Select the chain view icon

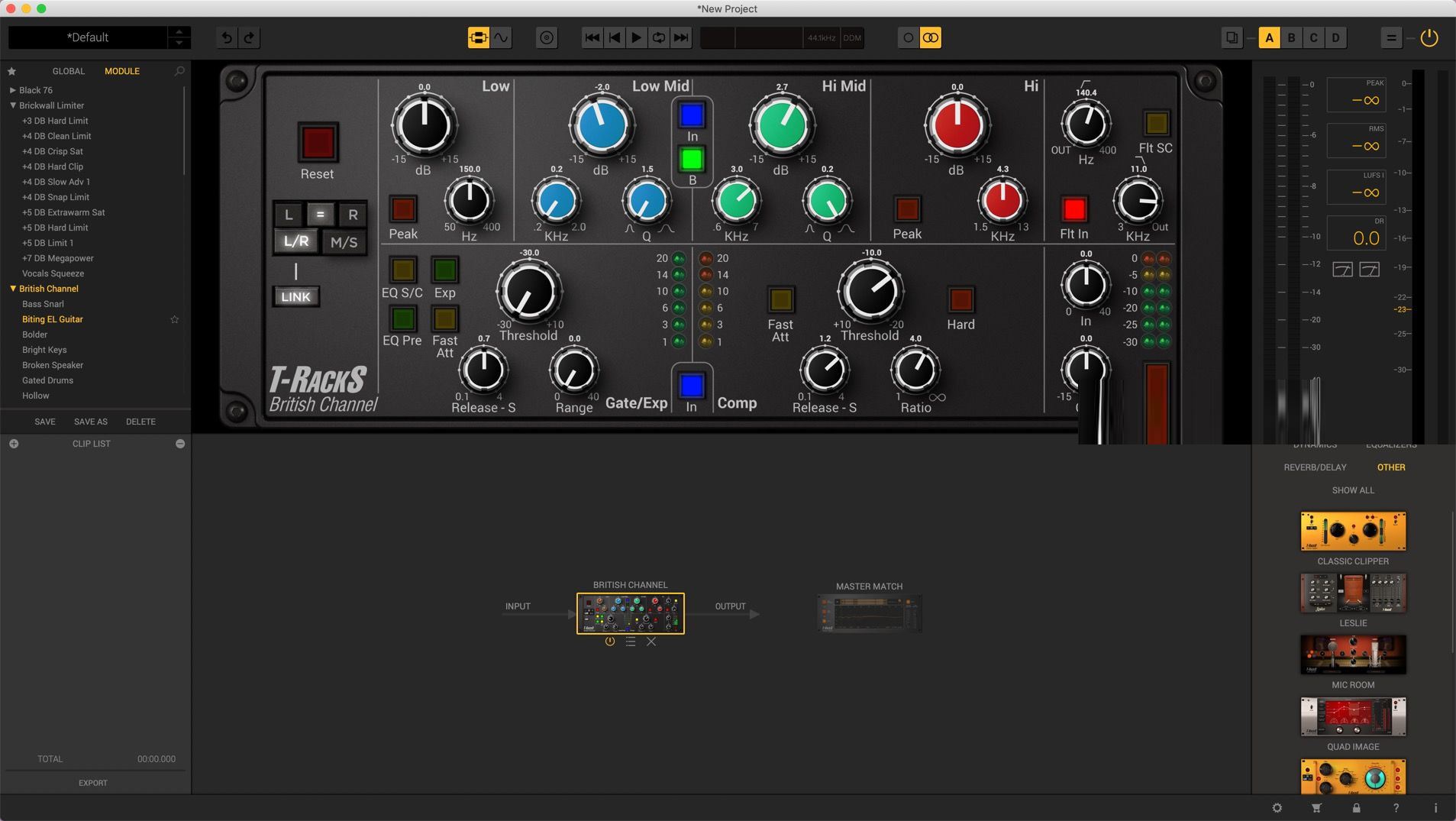coord(479,37)
